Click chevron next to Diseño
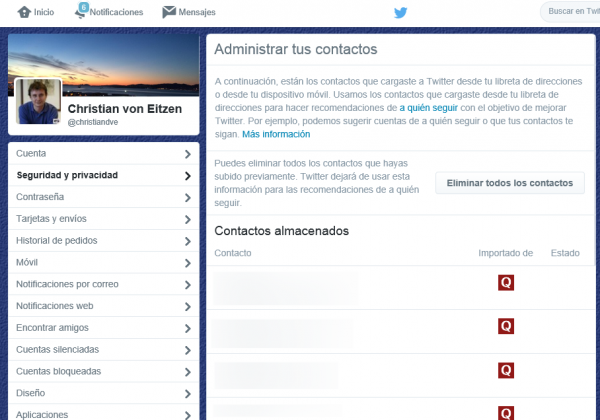 (188, 394)
